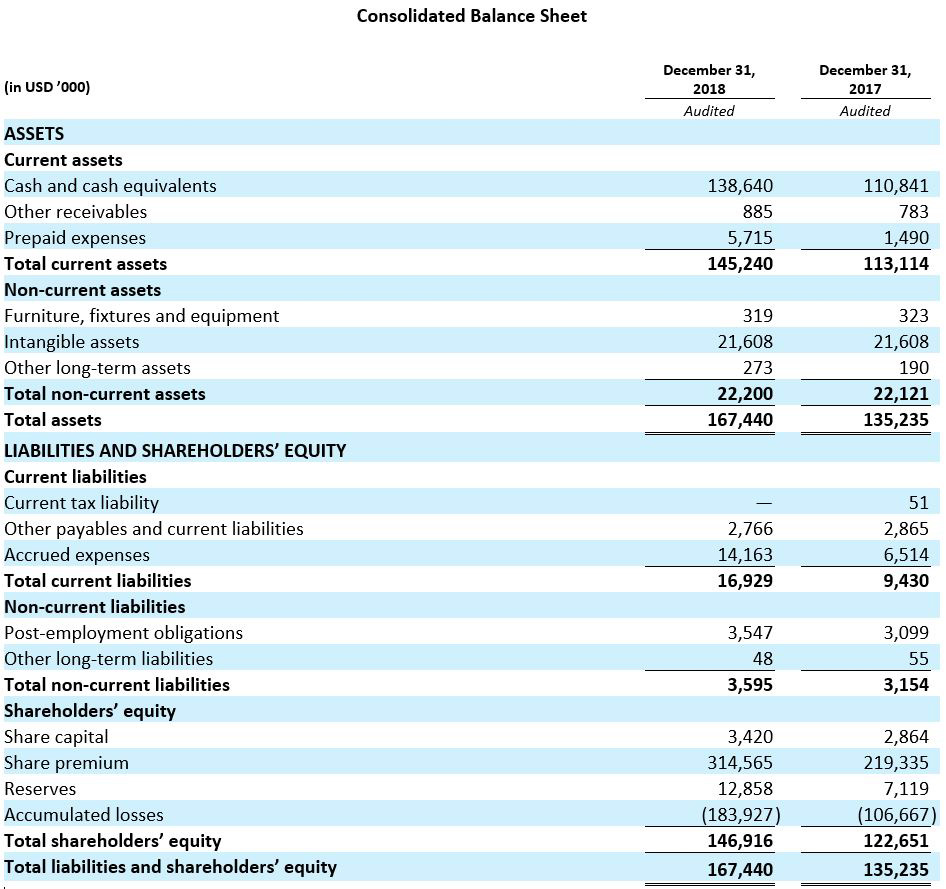Screen dimensions: 946x889
Task: Select 'Total non-current liabilities' label
Action: click(x=117, y=685)
